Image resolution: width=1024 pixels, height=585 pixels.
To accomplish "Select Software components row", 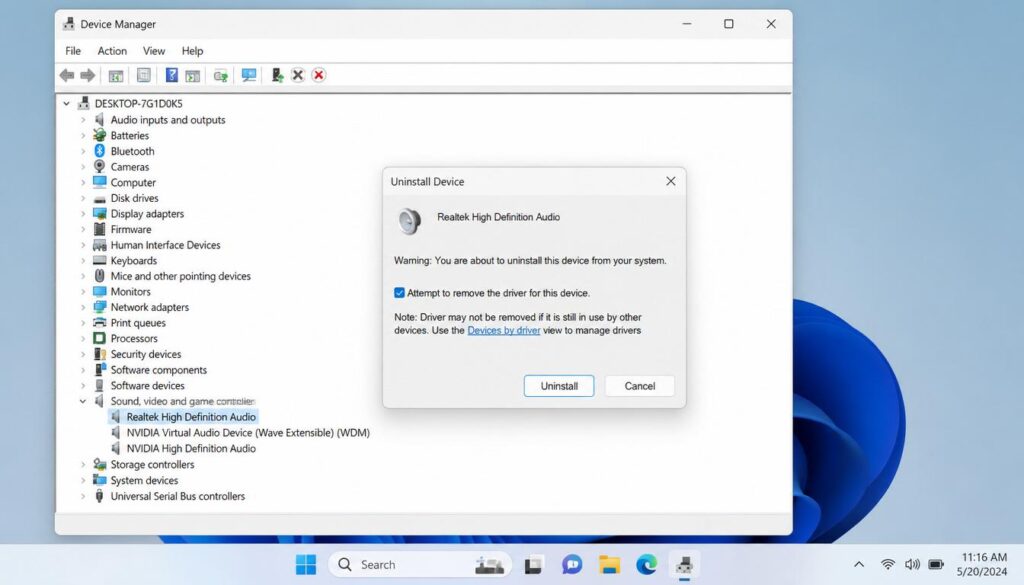I will (158, 370).
